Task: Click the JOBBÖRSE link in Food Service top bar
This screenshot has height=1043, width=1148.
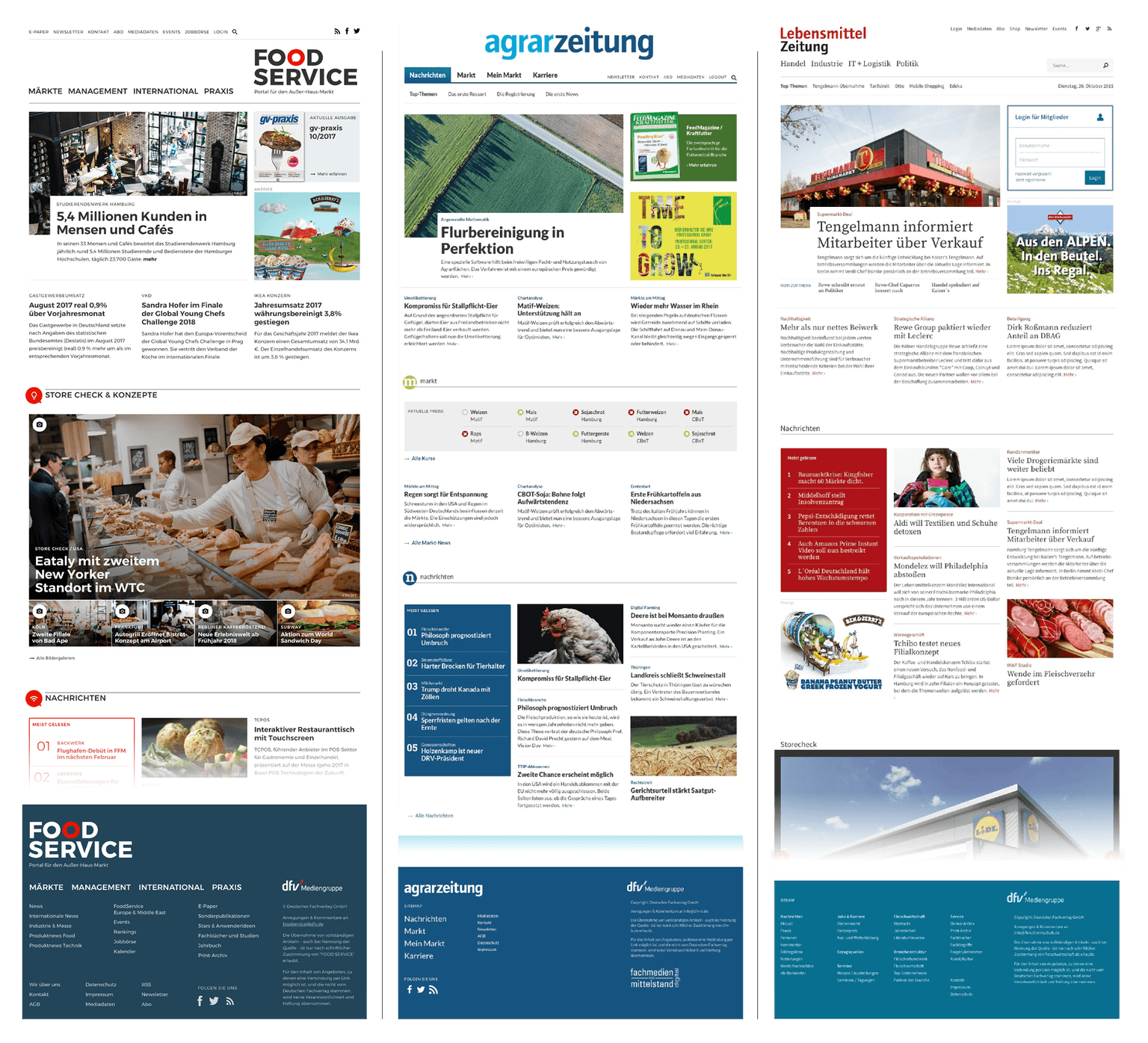Action: (197, 32)
